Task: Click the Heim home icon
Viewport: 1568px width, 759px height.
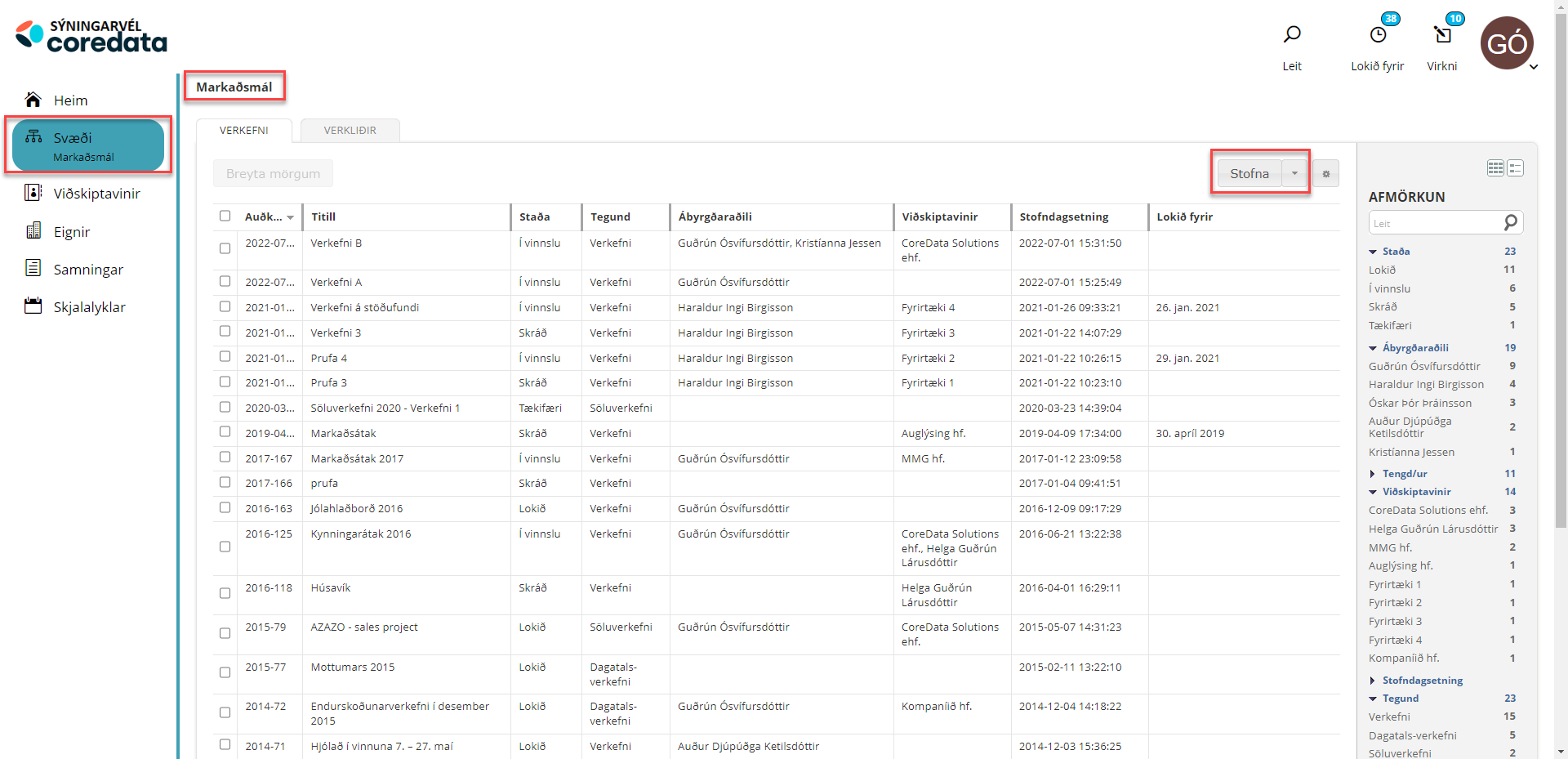Action: click(x=33, y=100)
